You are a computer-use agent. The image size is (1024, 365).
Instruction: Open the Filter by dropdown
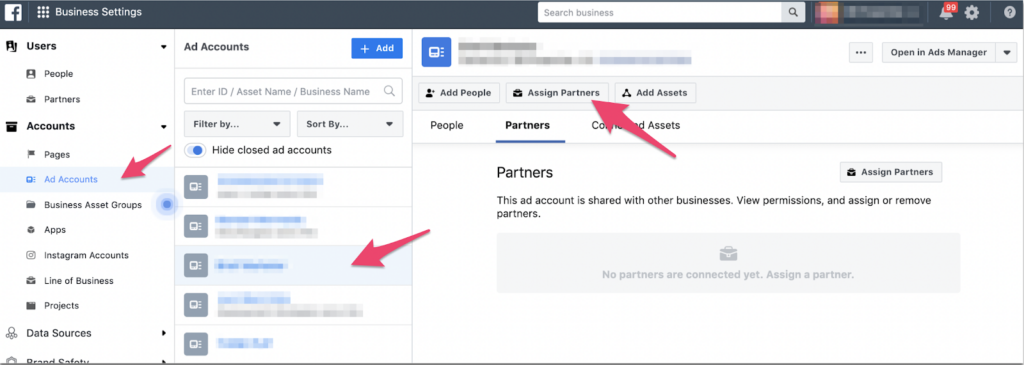[x=237, y=123]
